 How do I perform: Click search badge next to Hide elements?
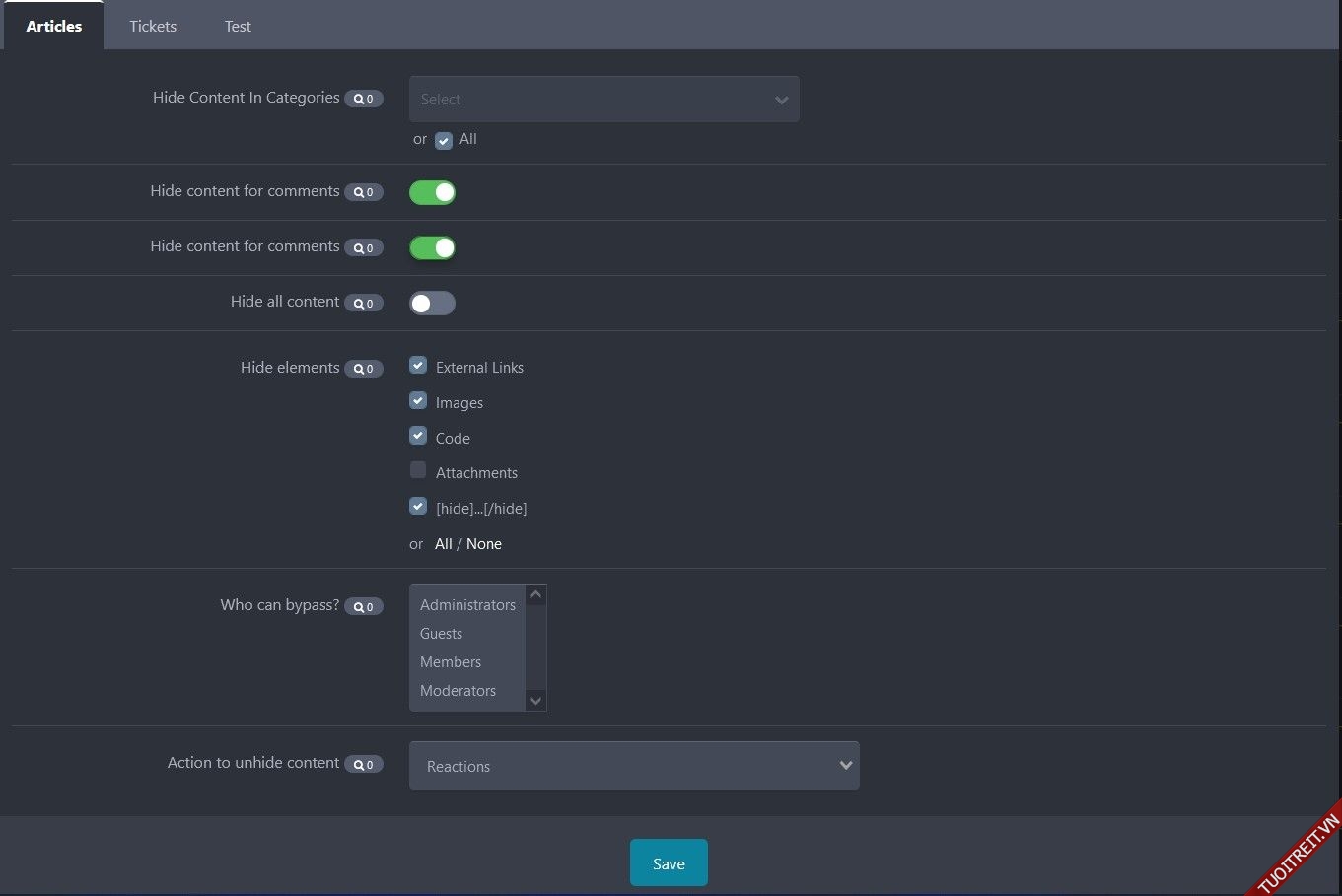point(363,369)
